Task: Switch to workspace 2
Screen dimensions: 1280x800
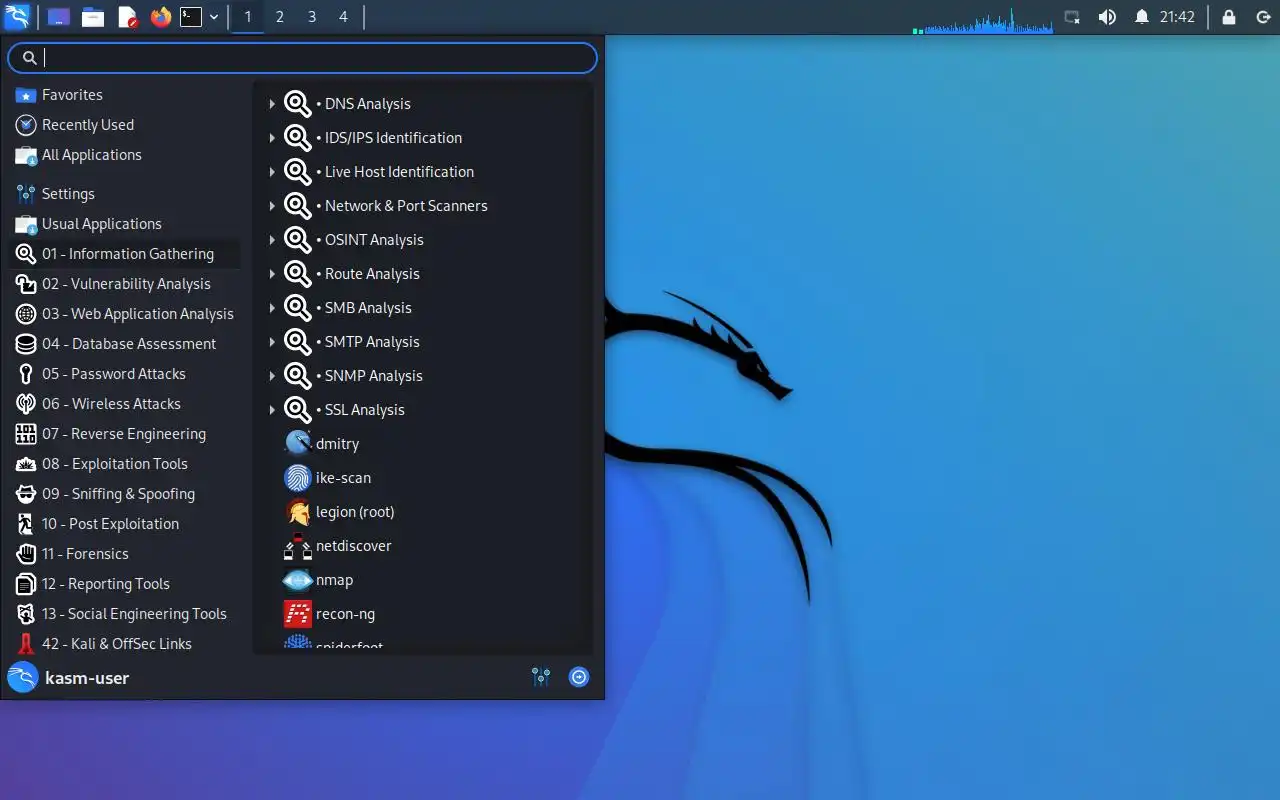Action: click(280, 17)
